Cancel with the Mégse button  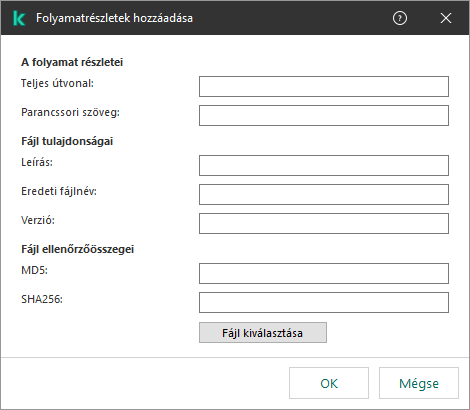(x=419, y=383)
